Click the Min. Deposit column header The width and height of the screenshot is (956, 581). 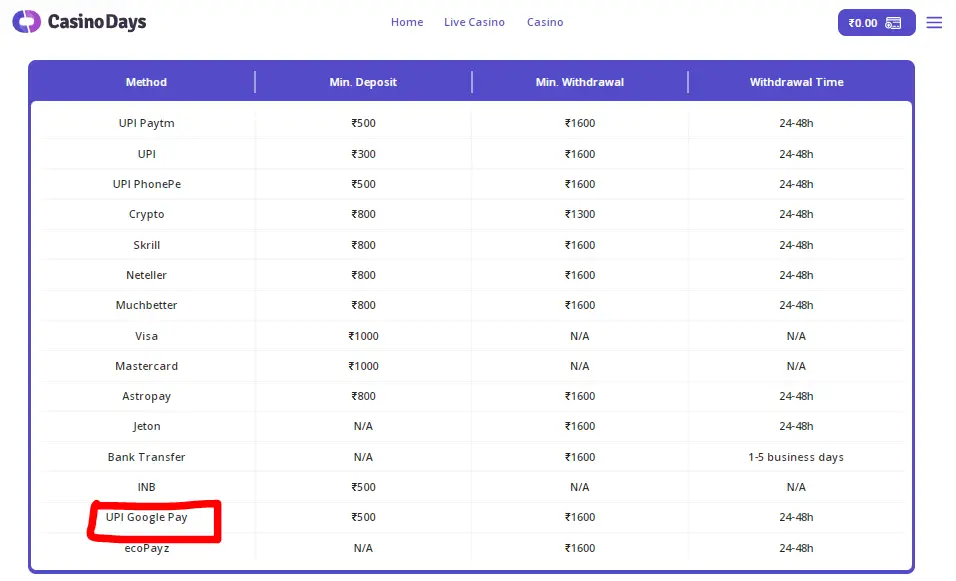363,82
